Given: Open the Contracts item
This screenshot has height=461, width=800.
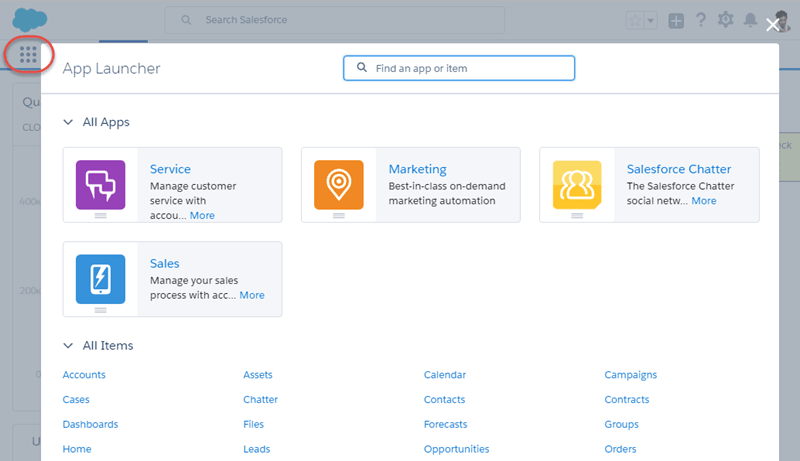Looking at the screenshot, I should point(627,399).
